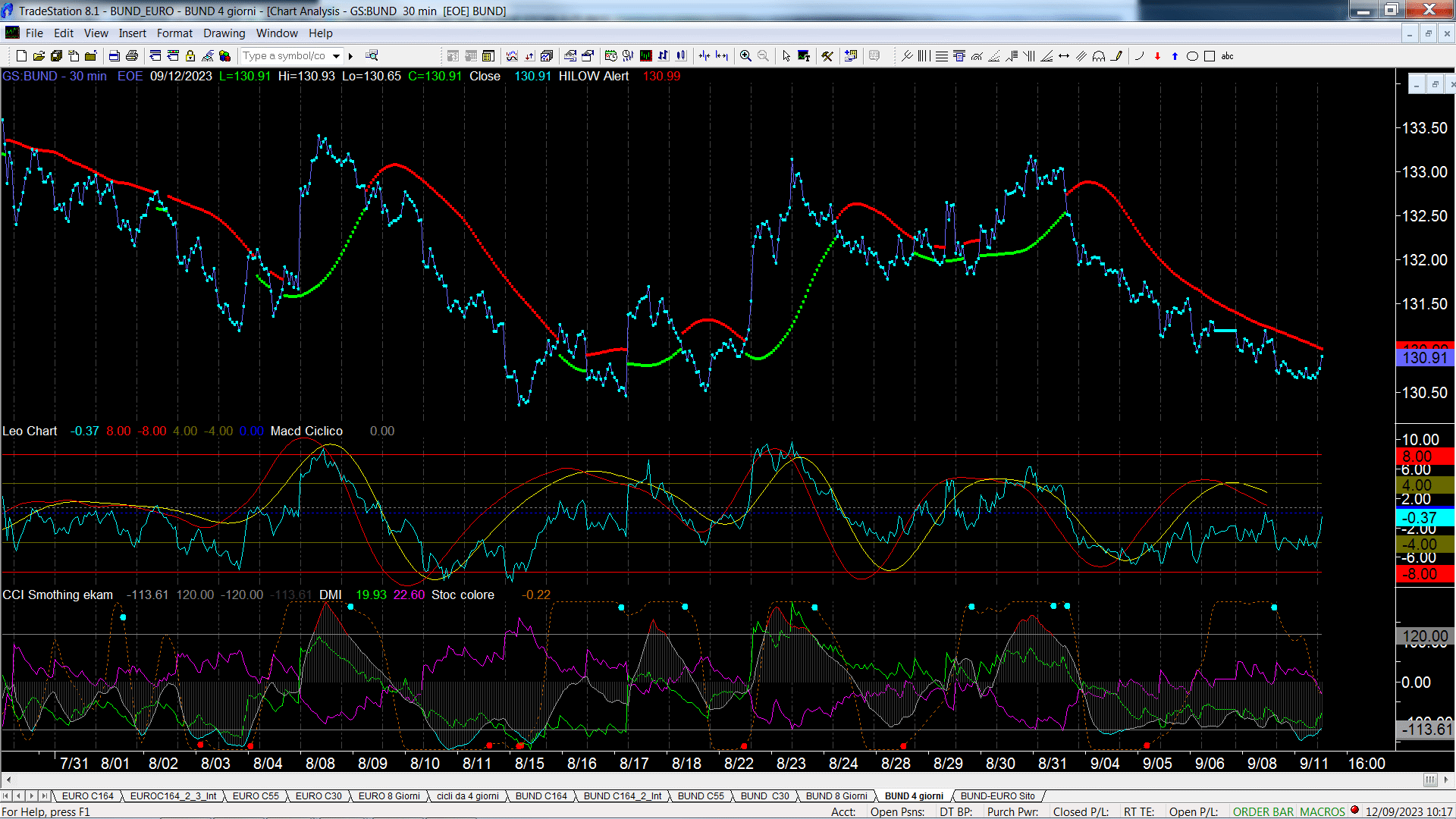Screen dimensions: 1456x819
Task: Select the pencil line drawing tool
Action: click(x=1116, y=55)
